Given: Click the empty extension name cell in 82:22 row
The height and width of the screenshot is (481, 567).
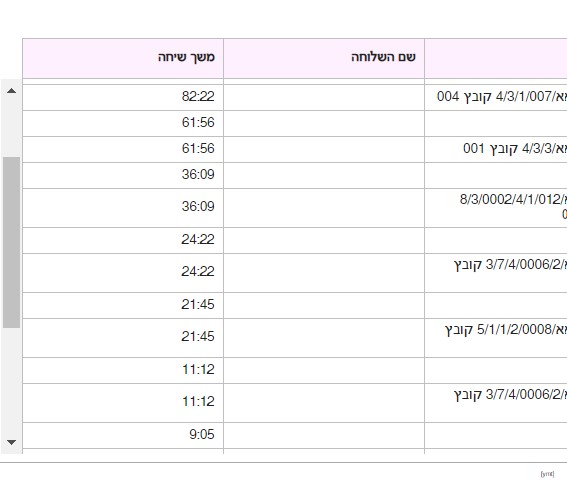Looking at the screenshot, I should pos(324,97).
